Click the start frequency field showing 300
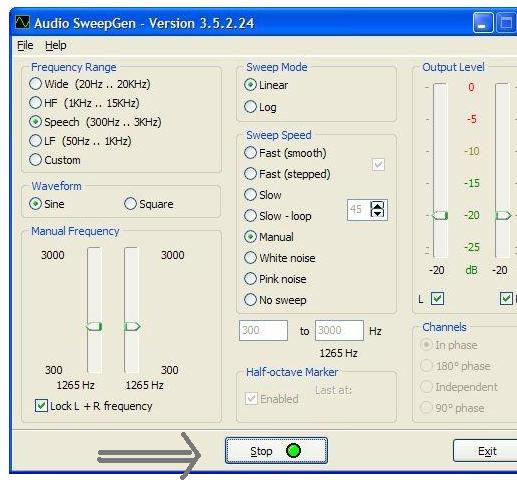517x487 pixels. point(263,330)
